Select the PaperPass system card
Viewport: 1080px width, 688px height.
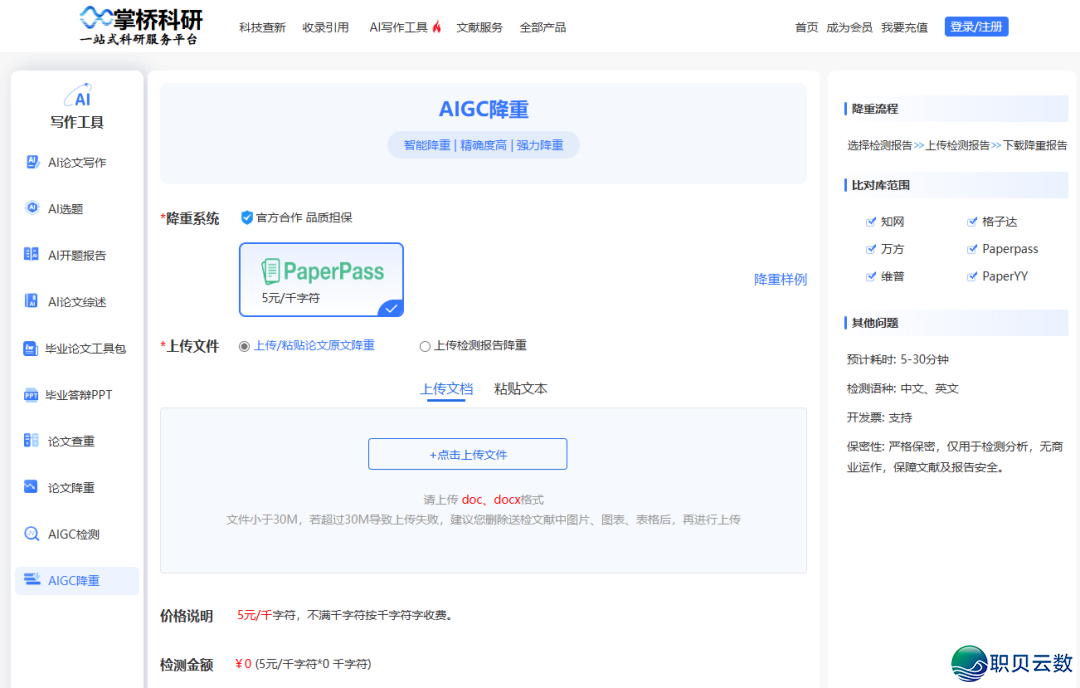click(x=321, y=279)
